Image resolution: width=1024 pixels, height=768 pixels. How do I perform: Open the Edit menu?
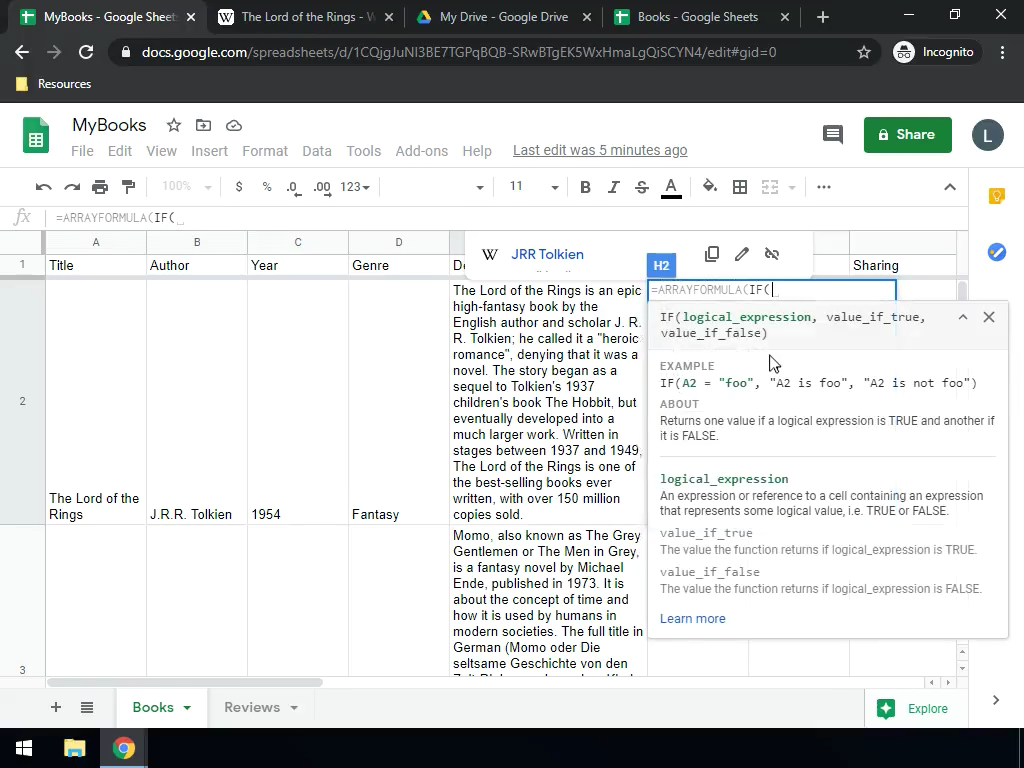[x=120, y=151]
